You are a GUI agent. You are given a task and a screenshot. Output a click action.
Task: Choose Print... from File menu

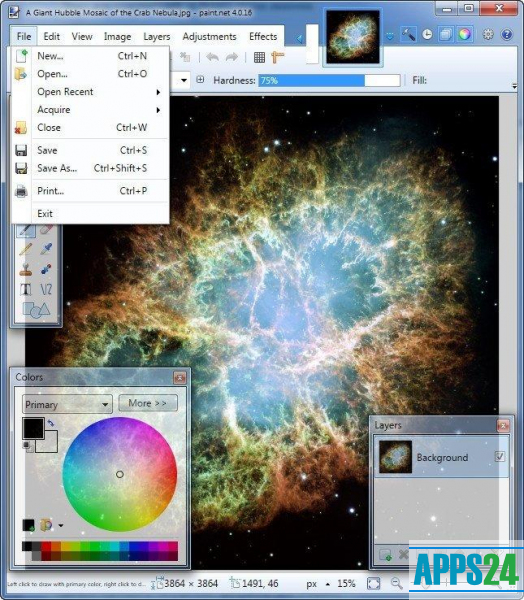pyautogui.click(x=91, y=191)
